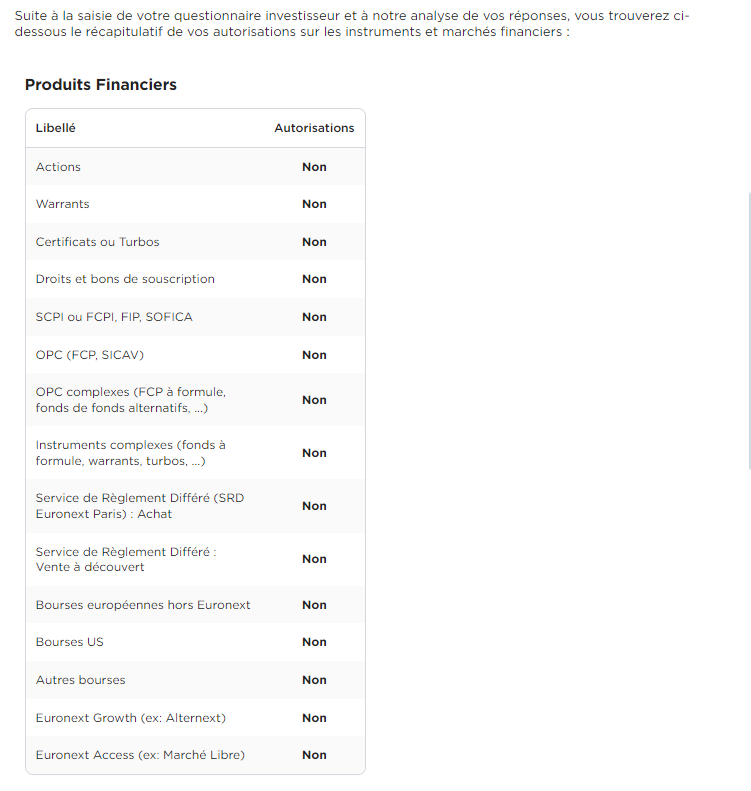Click the Autres bourses label
Screen dimensions: 751x791
point(80,680)
